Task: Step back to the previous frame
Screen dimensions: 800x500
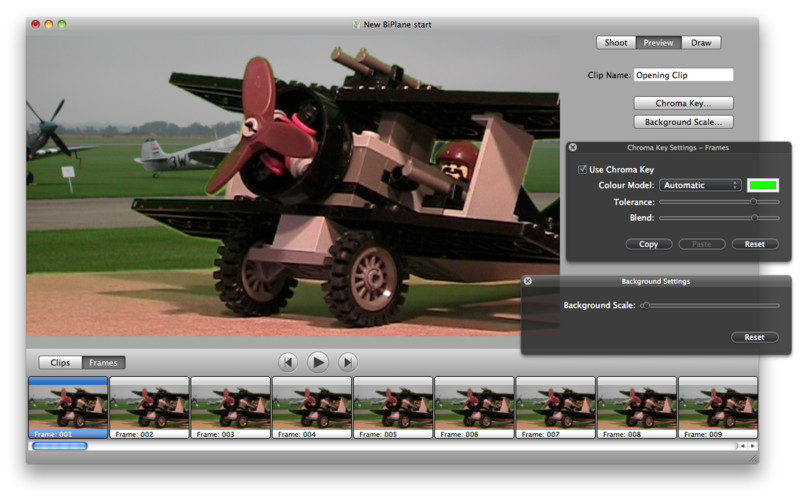Action: (x=288, y=362)
